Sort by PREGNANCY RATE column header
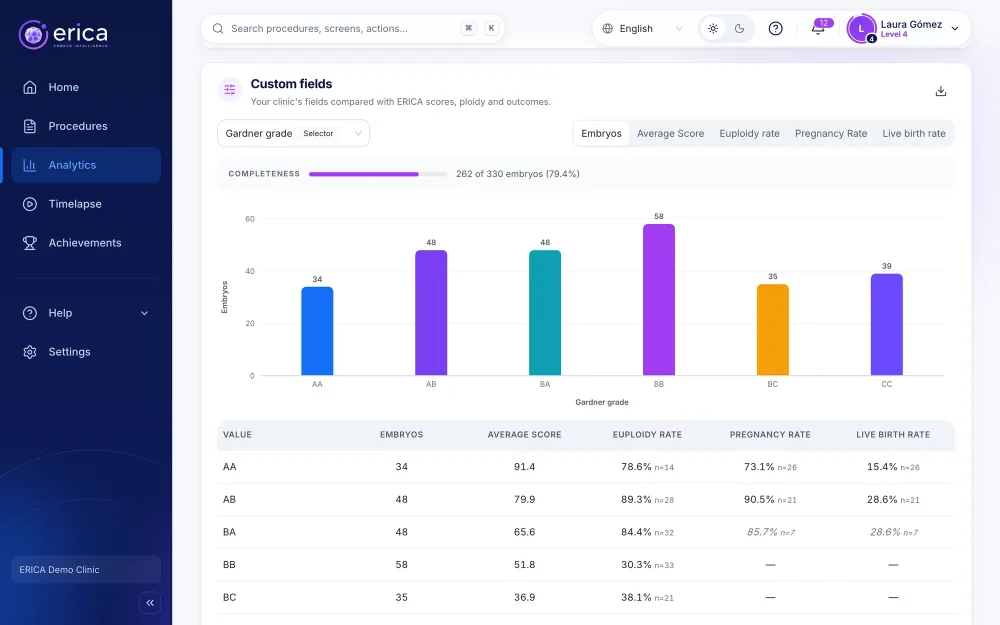Viewport: 1000px width, 625px height. tap(770, 435)
